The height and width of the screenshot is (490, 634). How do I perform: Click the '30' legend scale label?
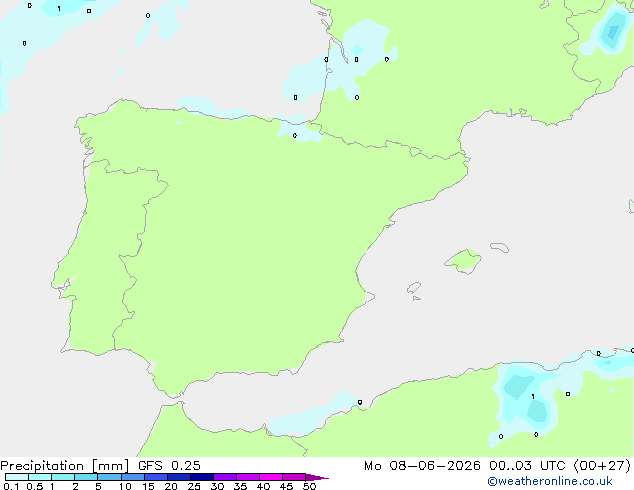pos(217,486)
